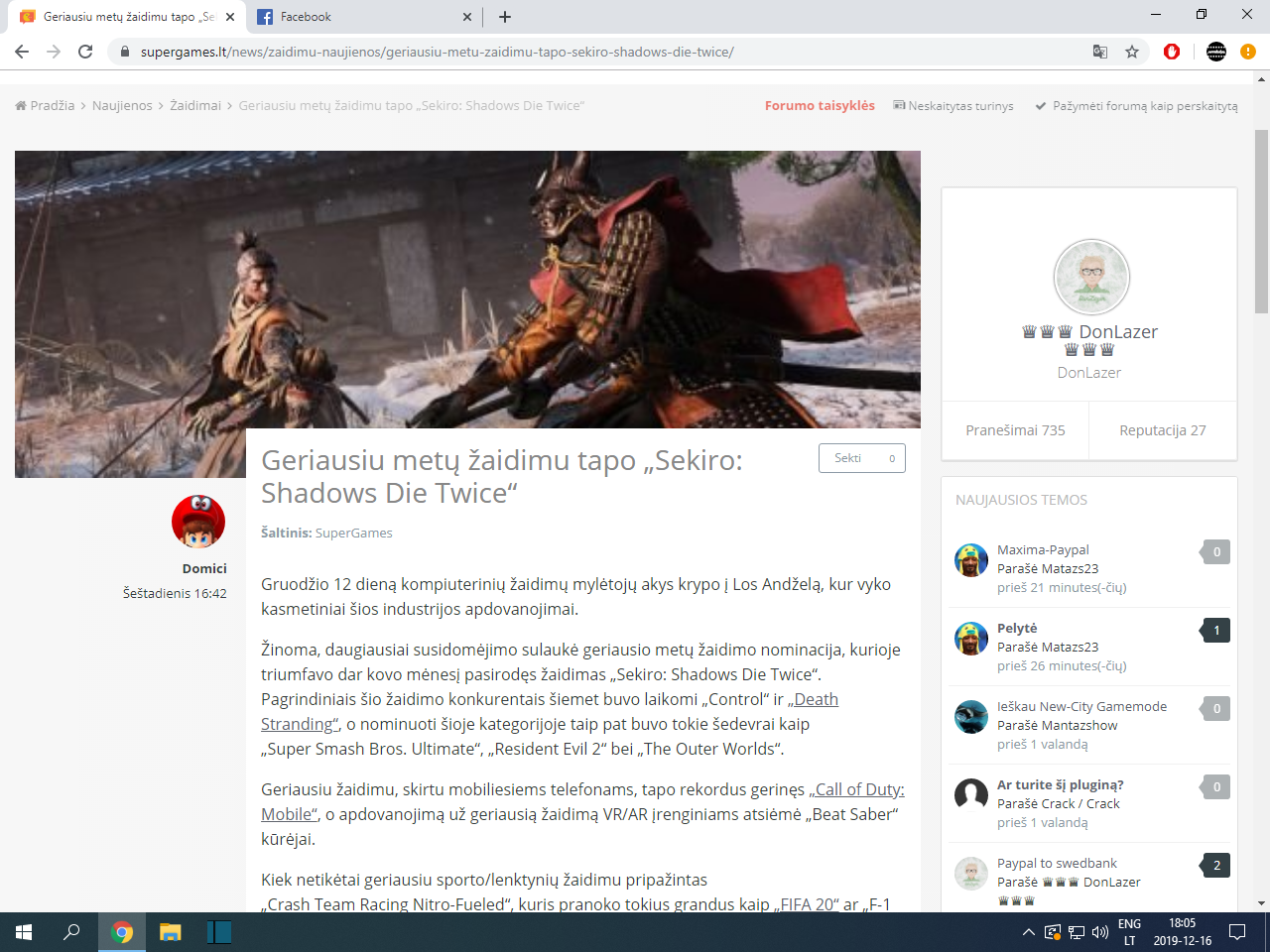
Task: Open DonLazer's profile avatar in sidebar
Action: click(x=1091, y=278)
